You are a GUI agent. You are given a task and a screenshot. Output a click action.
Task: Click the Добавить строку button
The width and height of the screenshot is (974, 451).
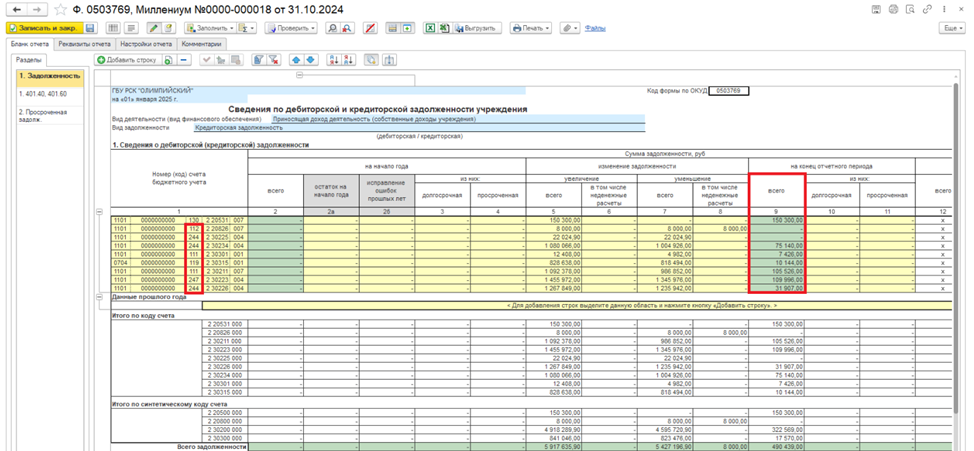coord(127,60)
